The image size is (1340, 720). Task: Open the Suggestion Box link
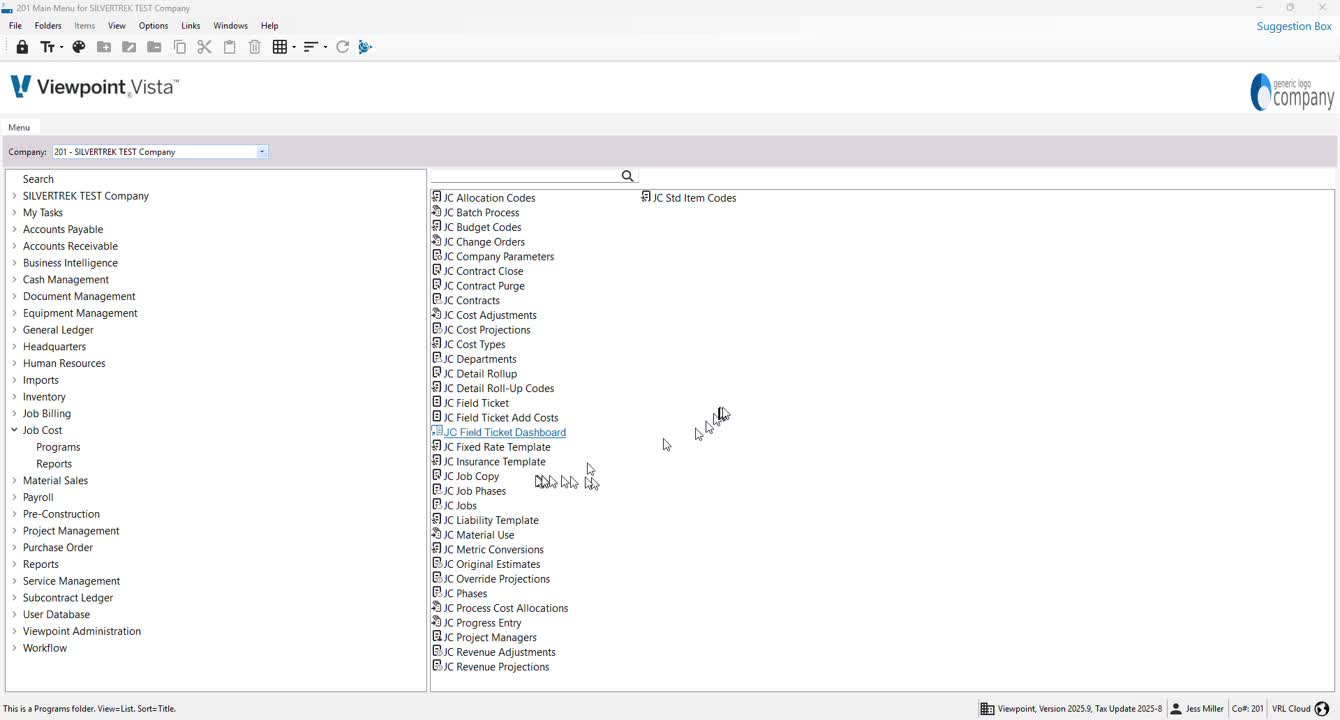coord(1294,26)
